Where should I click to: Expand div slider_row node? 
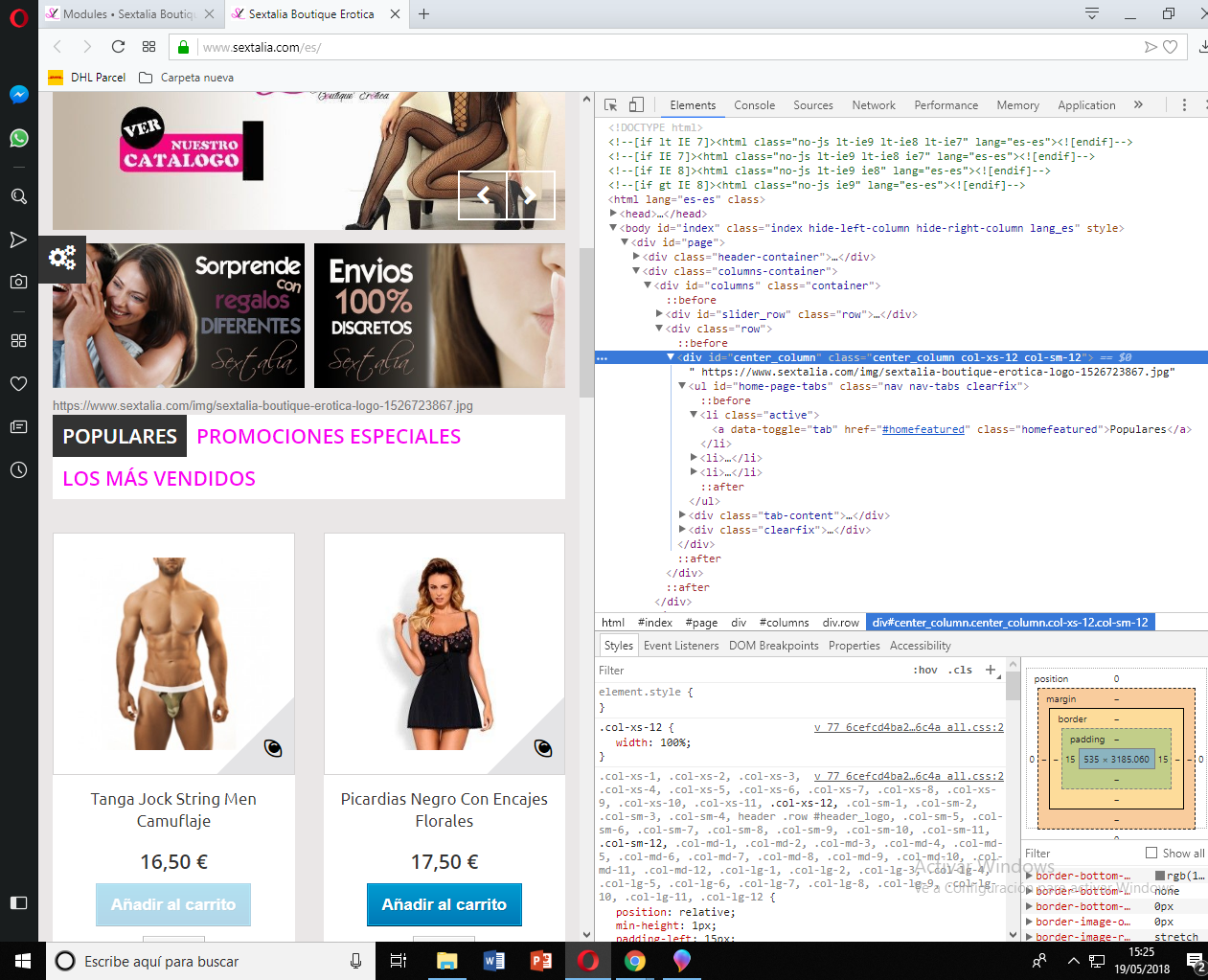tap(659, 314)
